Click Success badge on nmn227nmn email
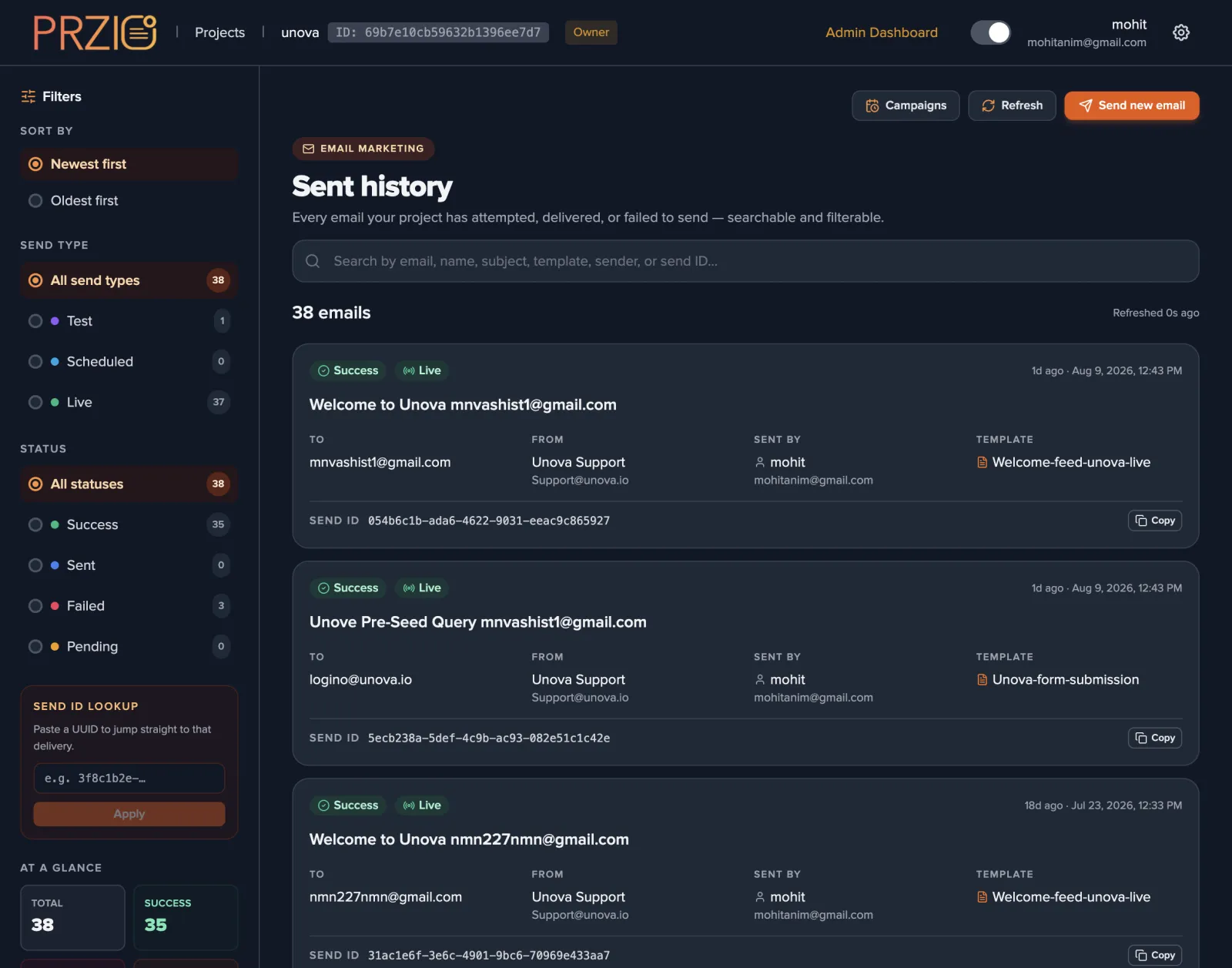 click(x=348, y=805)
